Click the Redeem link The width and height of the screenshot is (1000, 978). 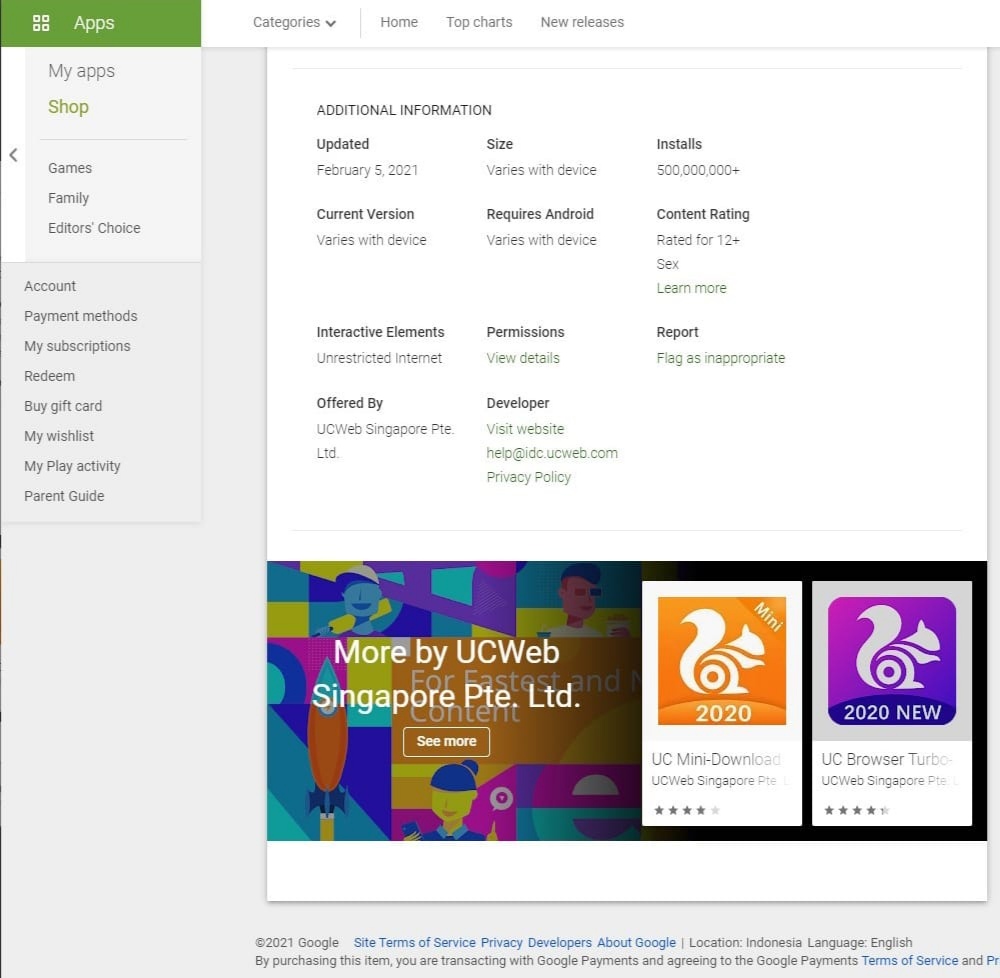(49, 376)
